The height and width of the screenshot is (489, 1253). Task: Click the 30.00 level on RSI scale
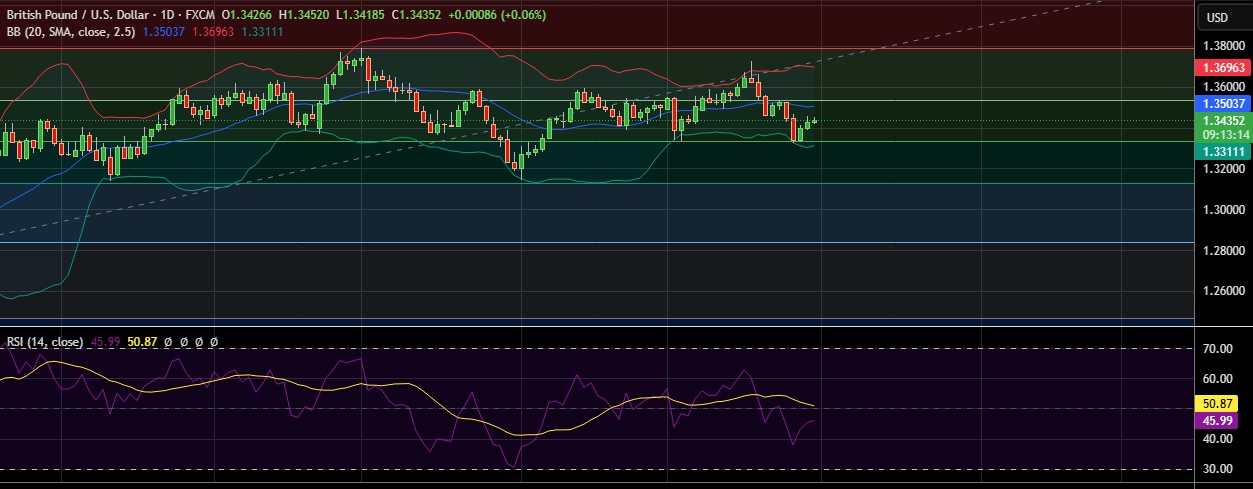pyautogui.click(x=1217, y=469)
